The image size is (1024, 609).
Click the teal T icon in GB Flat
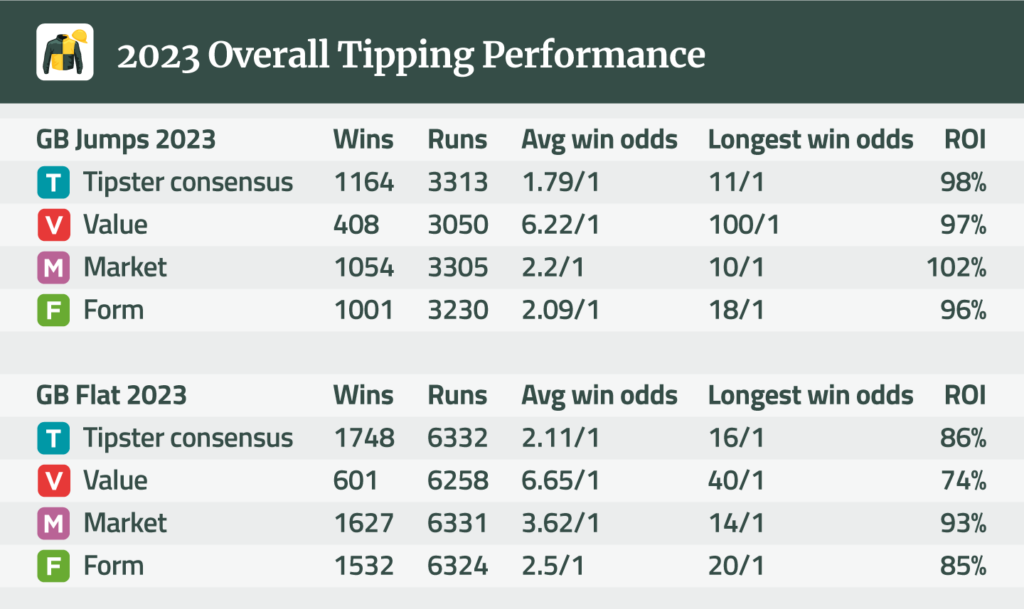tap(54, 438)
